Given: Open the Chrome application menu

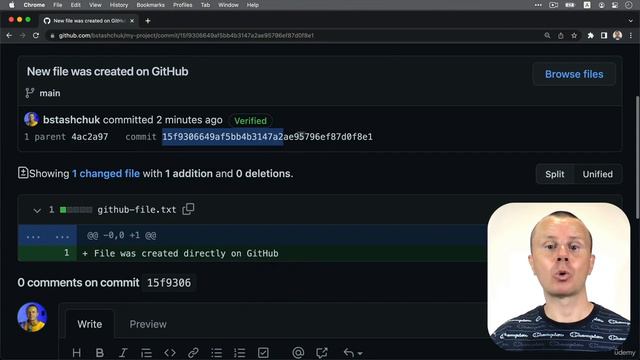Looking at the screenshot, I should 34,5.
